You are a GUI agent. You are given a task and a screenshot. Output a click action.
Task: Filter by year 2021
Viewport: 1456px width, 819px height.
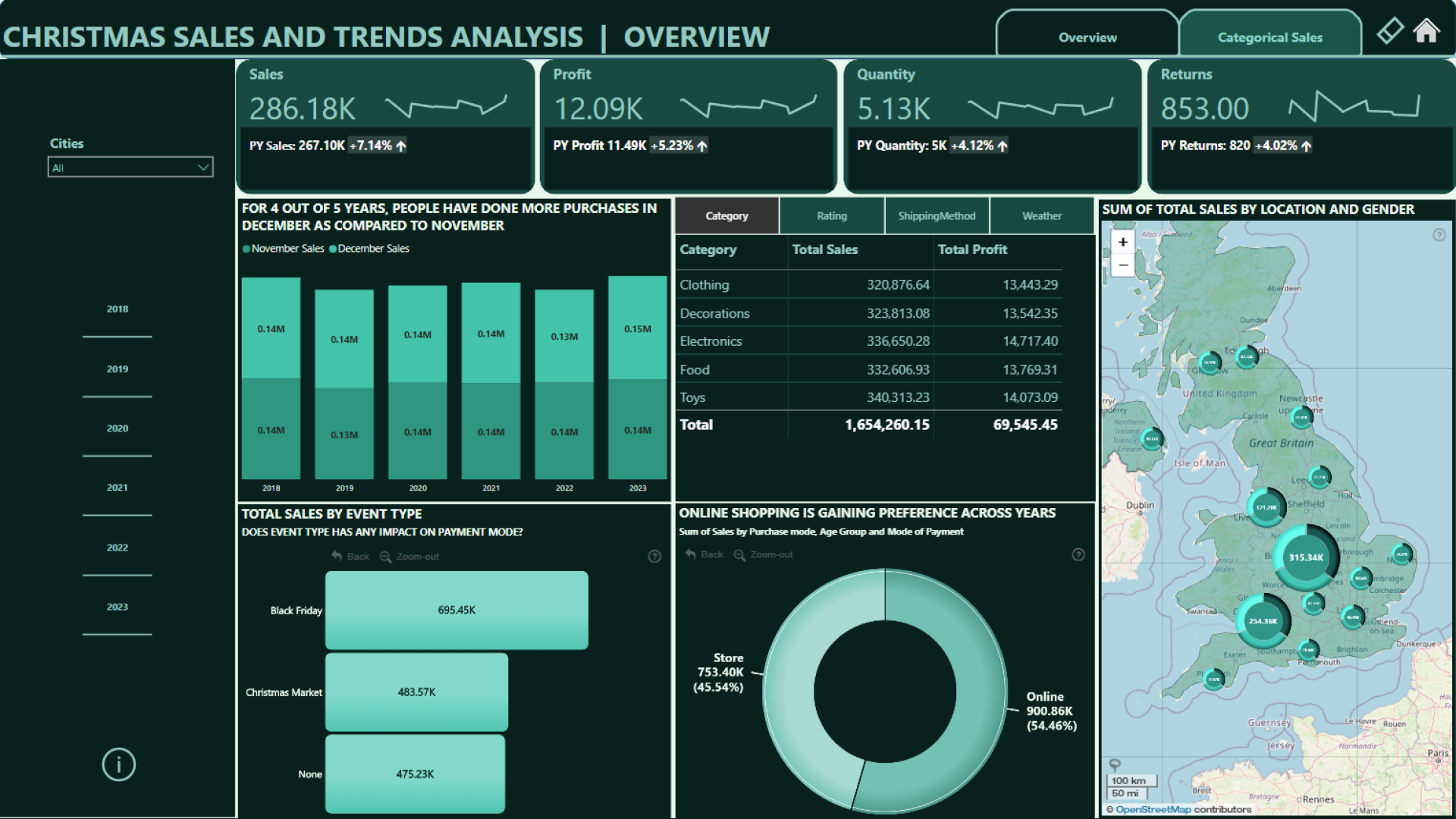click(118, 488)
